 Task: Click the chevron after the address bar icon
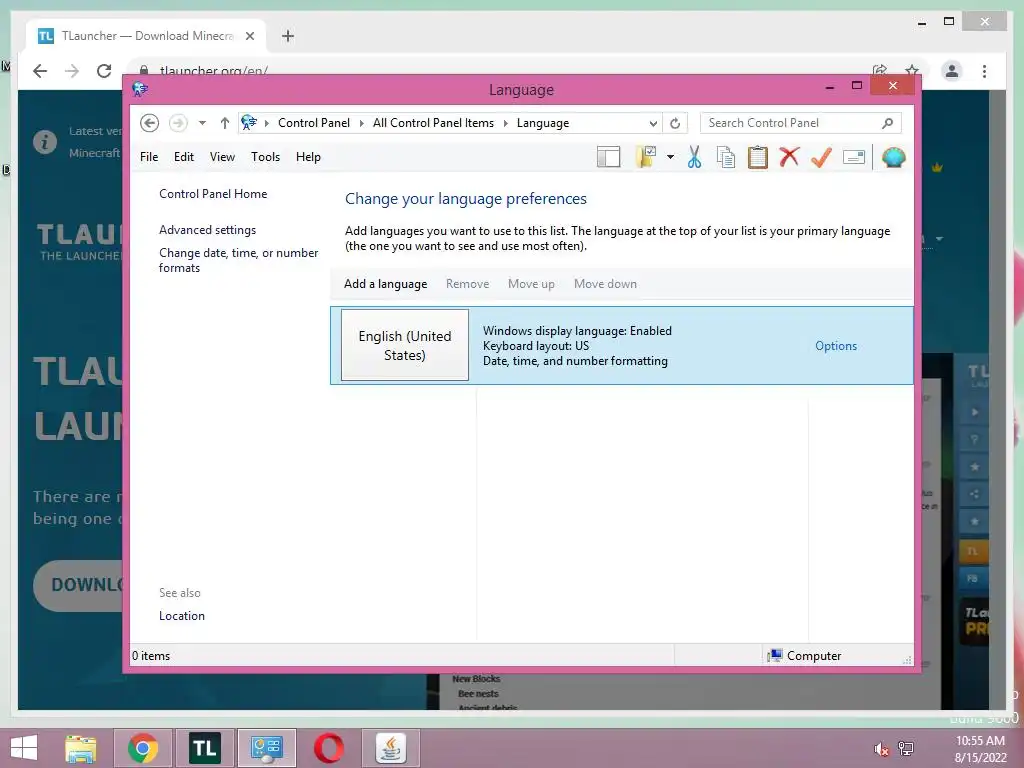pos(266,123)
